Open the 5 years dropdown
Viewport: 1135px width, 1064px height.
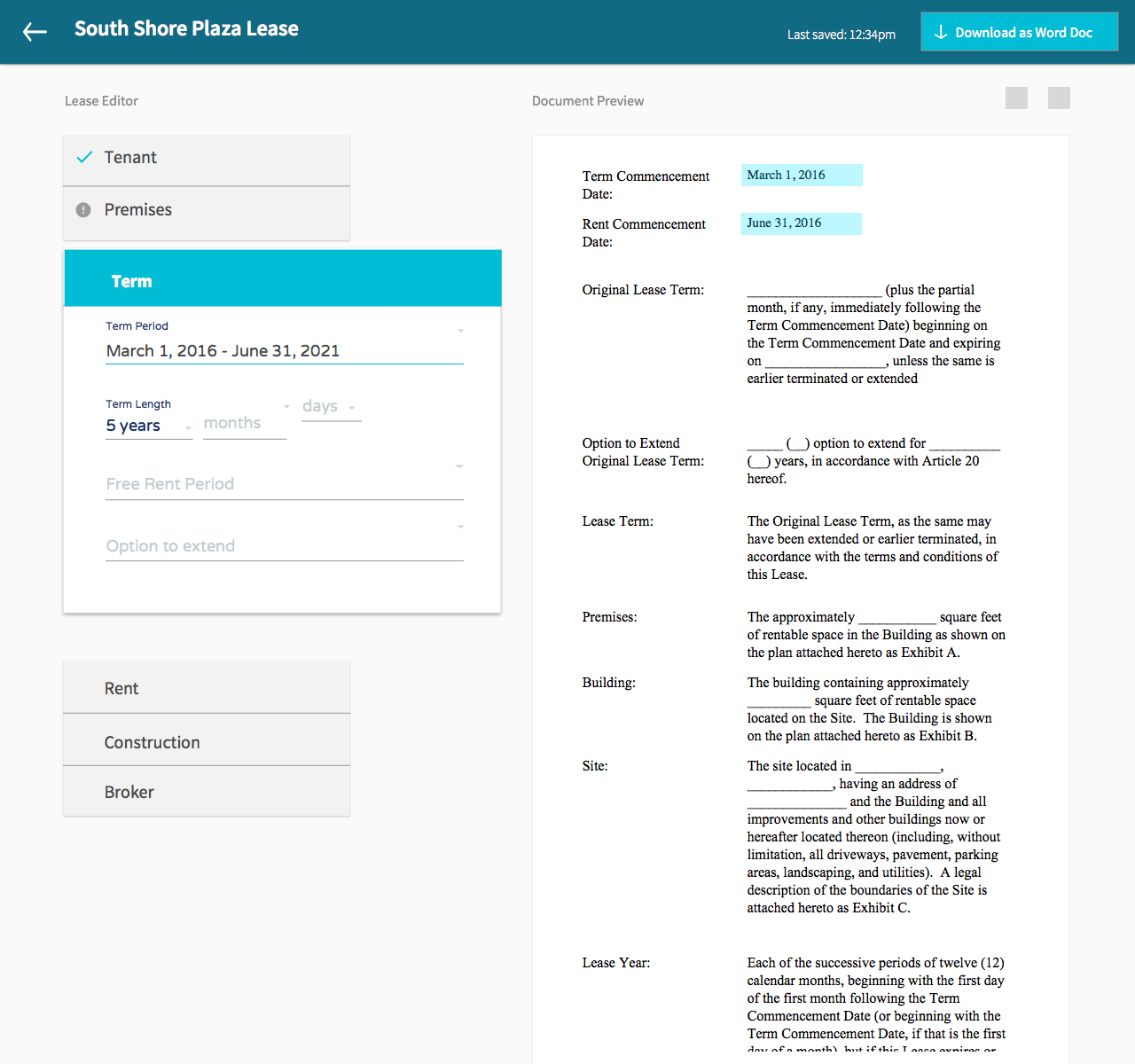(149, 426)
